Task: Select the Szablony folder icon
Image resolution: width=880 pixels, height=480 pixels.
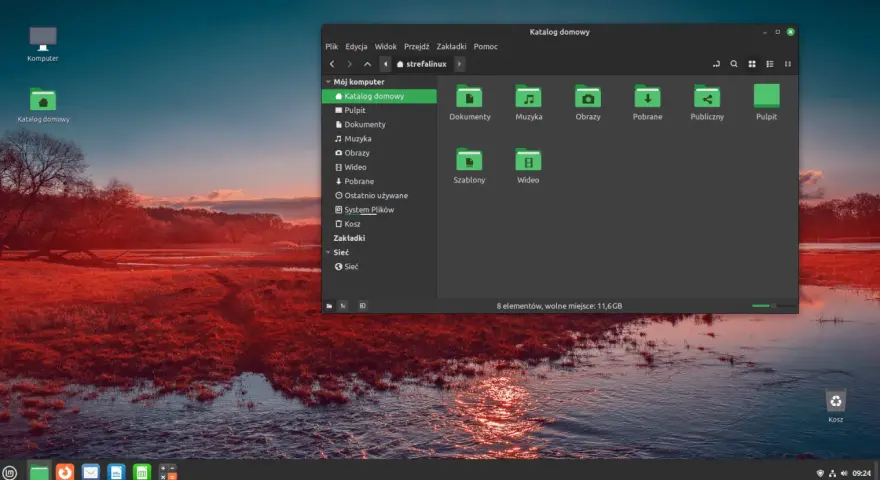Action: tap(469, 160)
